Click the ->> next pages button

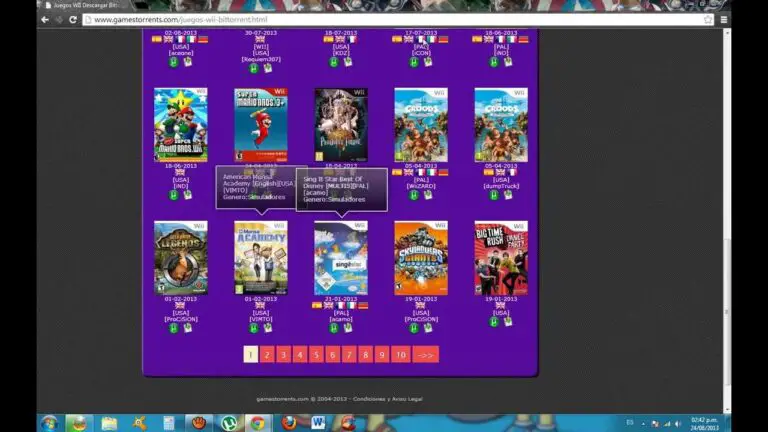426,355
